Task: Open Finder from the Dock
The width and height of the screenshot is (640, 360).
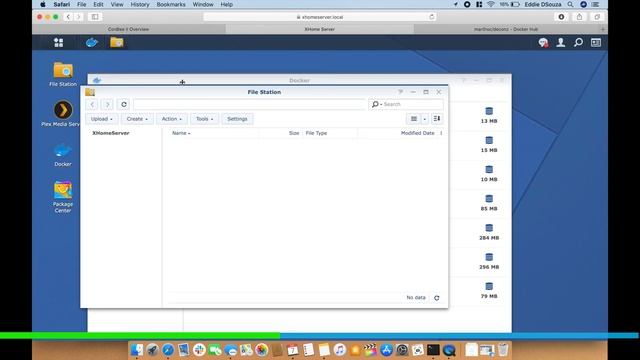Action: click(x=137, y=350)
